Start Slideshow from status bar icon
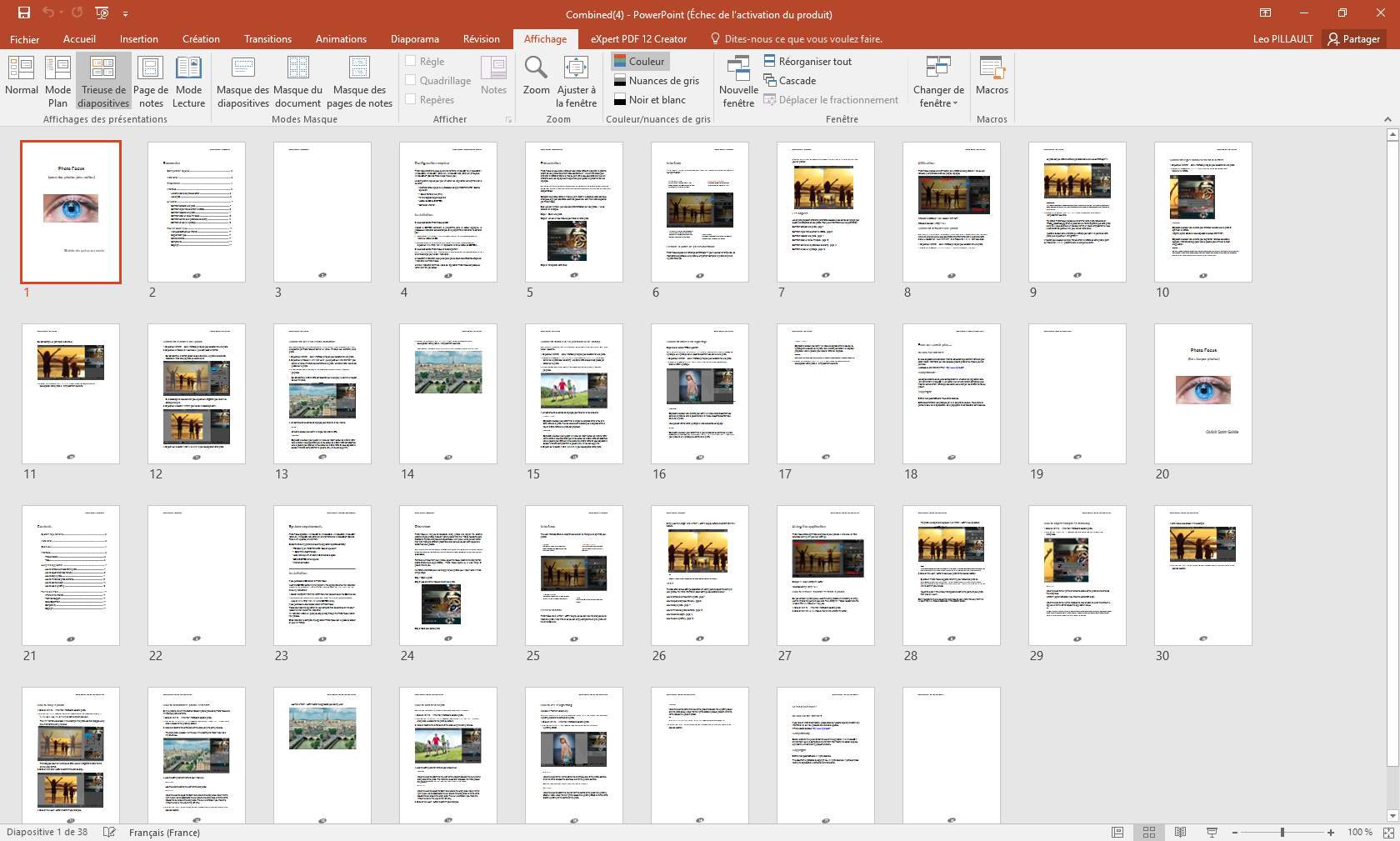 [x=1212, y=833]
